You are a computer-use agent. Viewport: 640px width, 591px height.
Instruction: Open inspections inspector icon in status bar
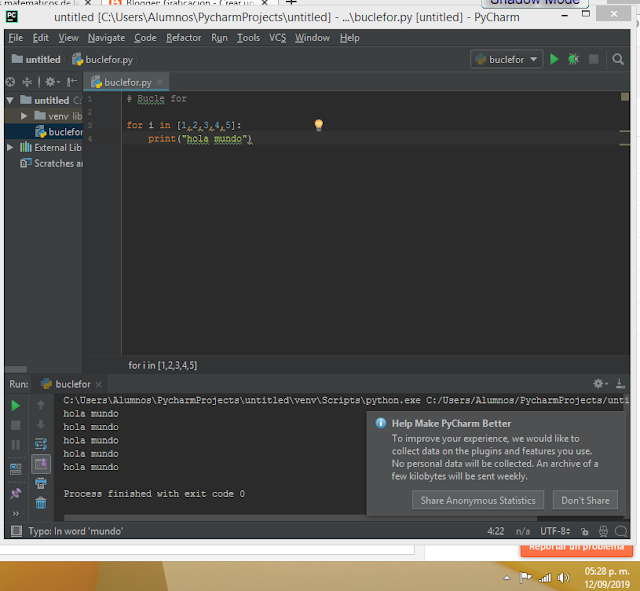pos(603,531)
